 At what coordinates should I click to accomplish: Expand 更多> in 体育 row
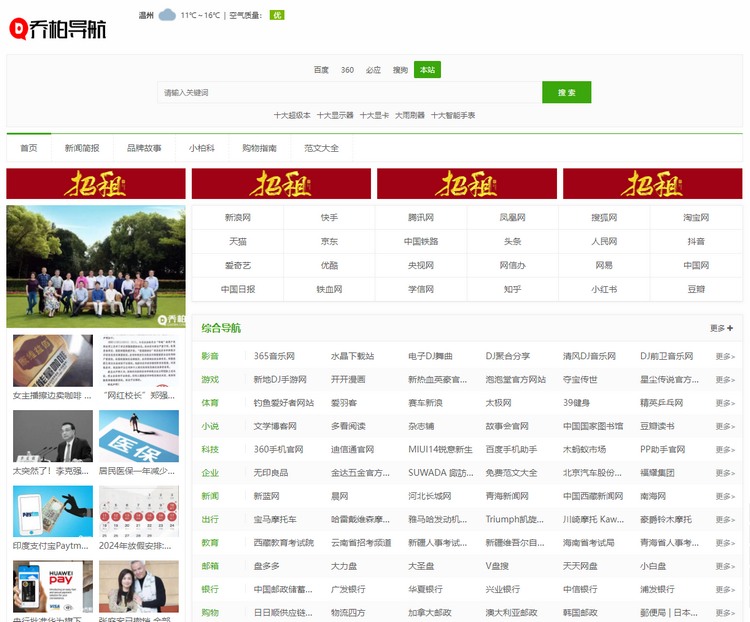pyautogui.click(x=725, y=403)
